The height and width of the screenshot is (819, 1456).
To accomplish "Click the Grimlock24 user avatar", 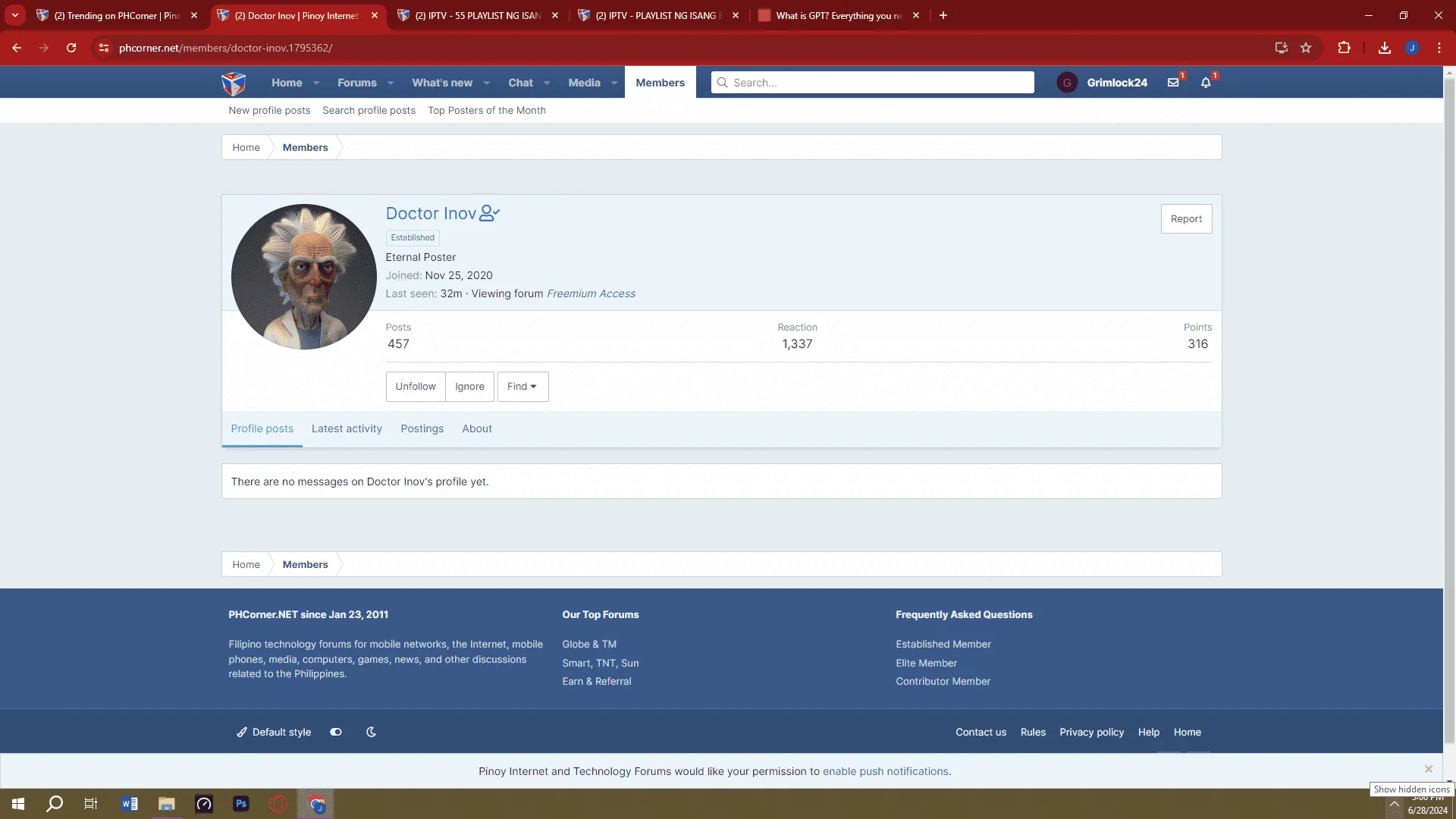I will point(1067,83).
